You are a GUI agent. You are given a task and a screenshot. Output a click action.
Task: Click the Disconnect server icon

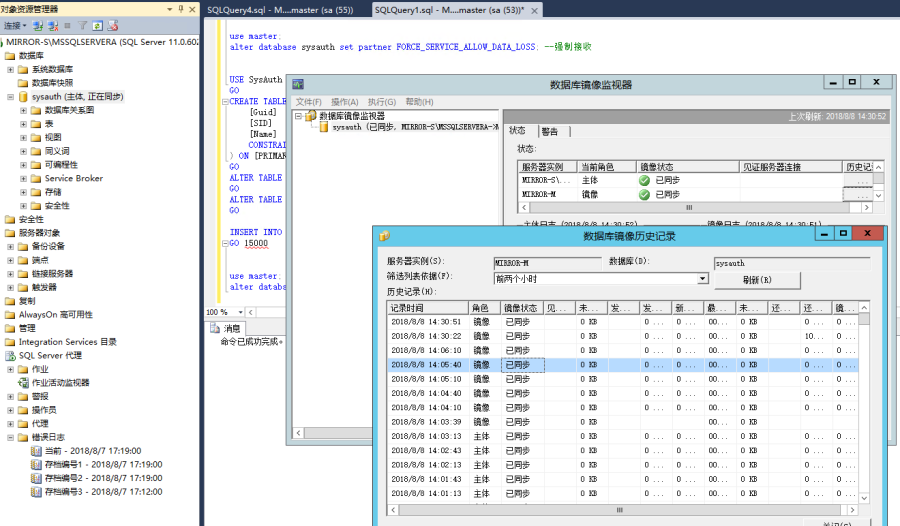[x=53, y=26]
